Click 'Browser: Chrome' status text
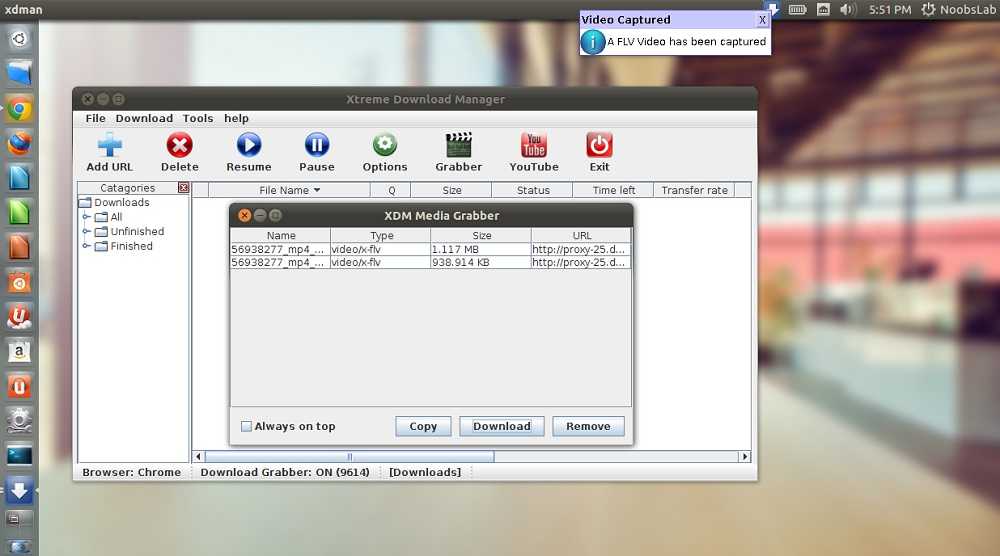 [131, 472]
